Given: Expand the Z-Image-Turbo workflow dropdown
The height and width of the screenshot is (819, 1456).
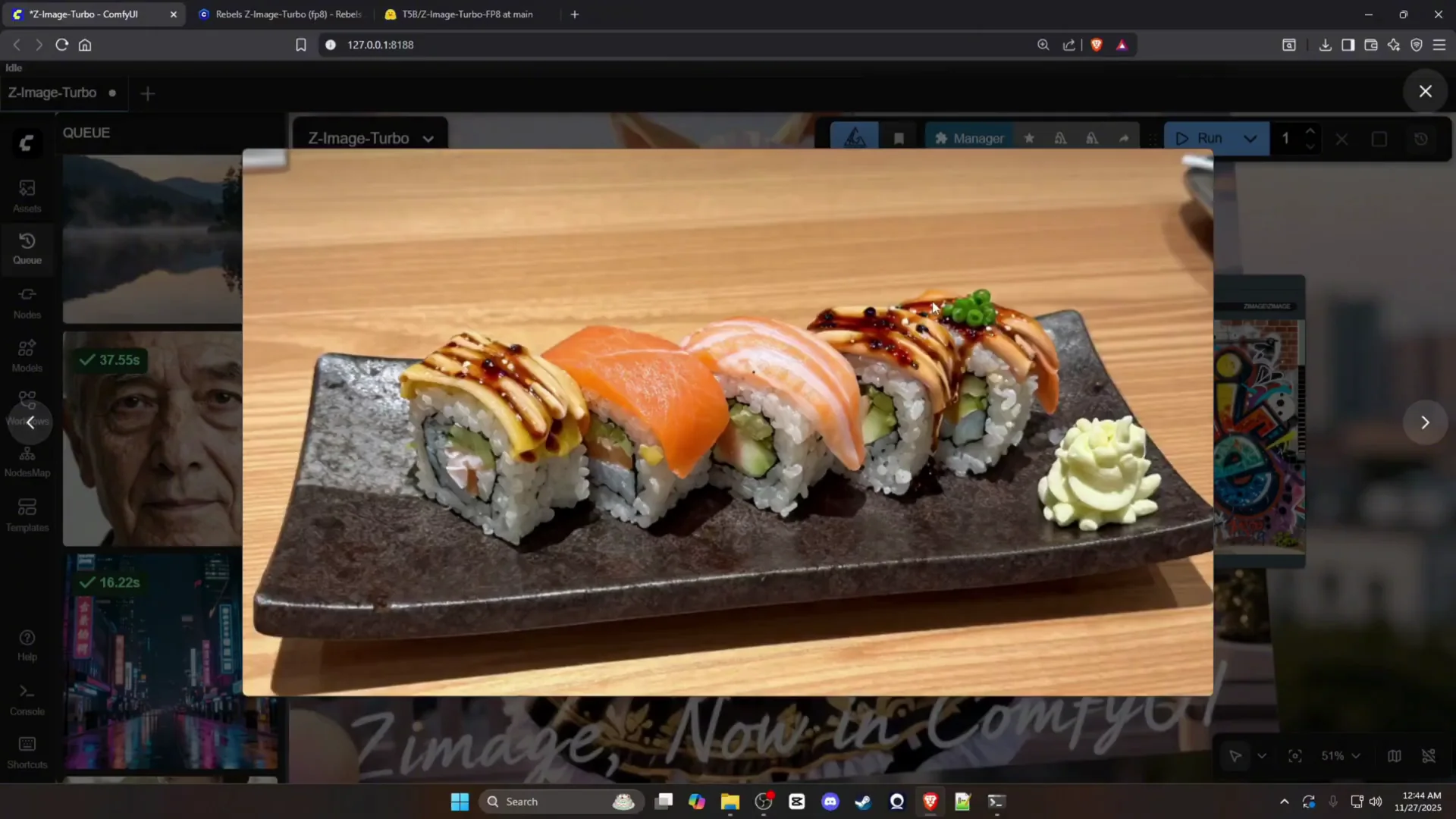Looking at the screenshot, I should [428, 139].
